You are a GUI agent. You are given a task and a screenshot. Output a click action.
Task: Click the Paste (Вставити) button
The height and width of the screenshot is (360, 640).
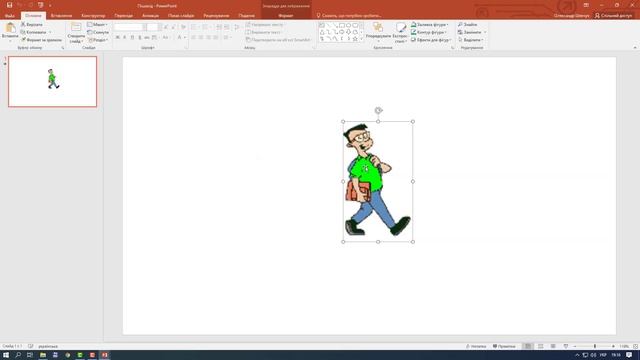10,32
